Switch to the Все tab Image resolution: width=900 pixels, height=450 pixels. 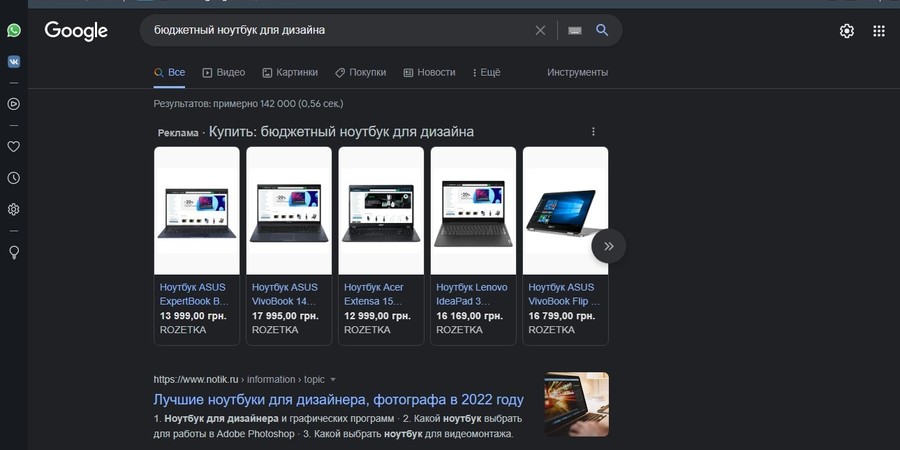(169, 72)
